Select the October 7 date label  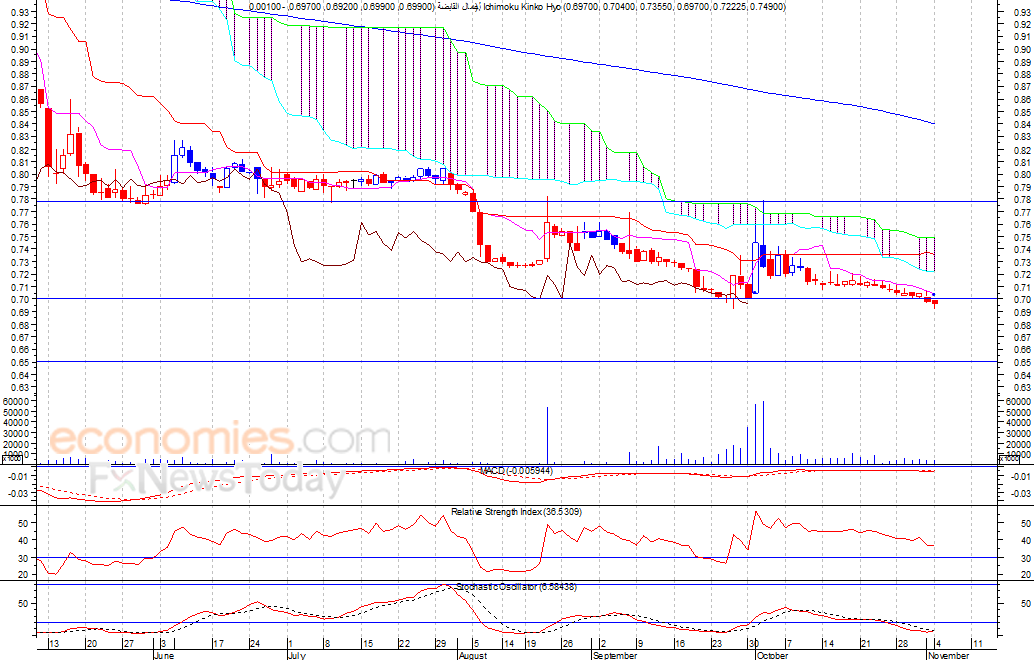[789, 644]
